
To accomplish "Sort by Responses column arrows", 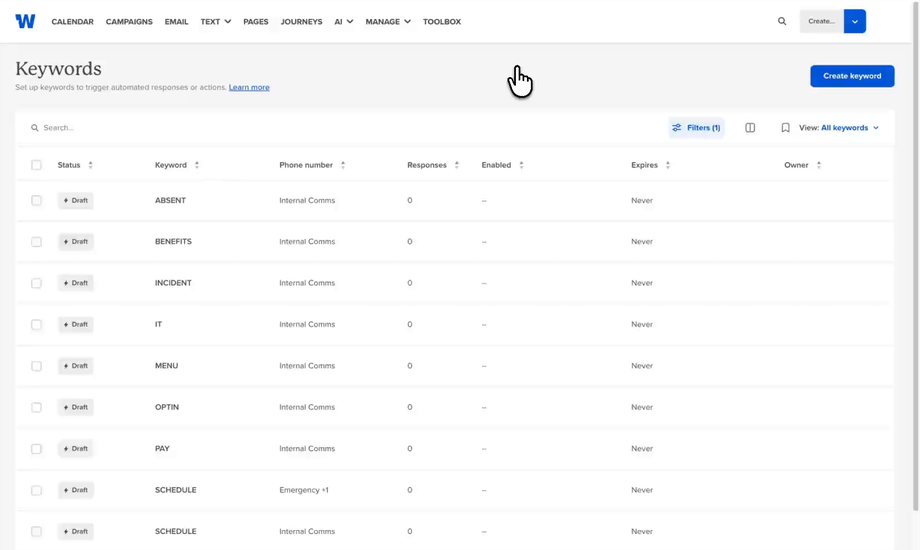I will click(x=456, y=165).
